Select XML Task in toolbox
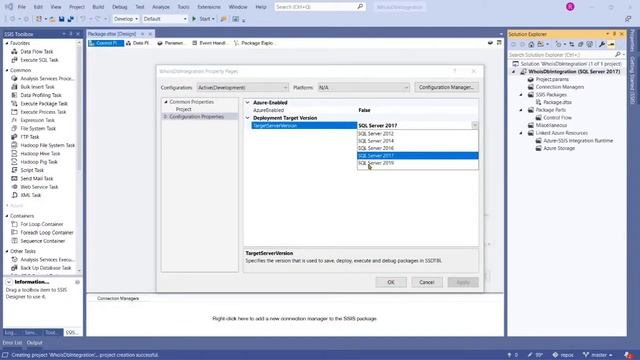This screenshot has width=640, height=360. (31, 196)
